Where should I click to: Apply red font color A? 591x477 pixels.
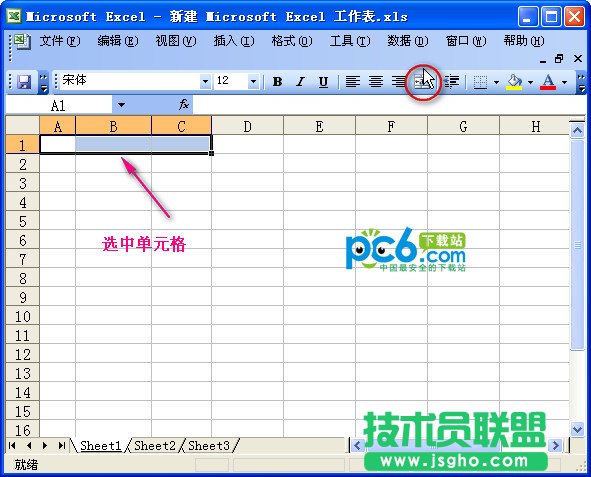[548, 82]
